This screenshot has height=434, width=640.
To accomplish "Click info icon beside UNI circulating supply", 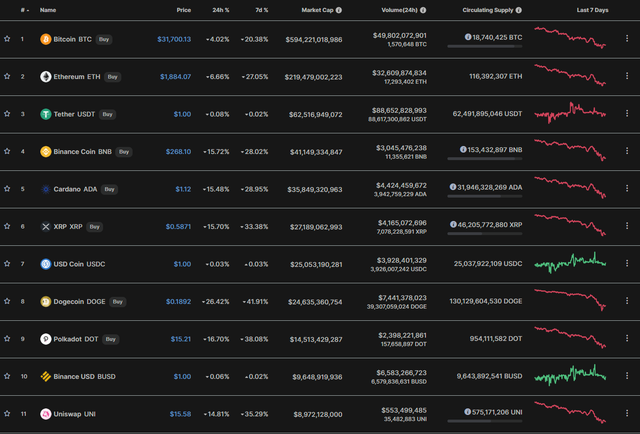I will 467,412.
